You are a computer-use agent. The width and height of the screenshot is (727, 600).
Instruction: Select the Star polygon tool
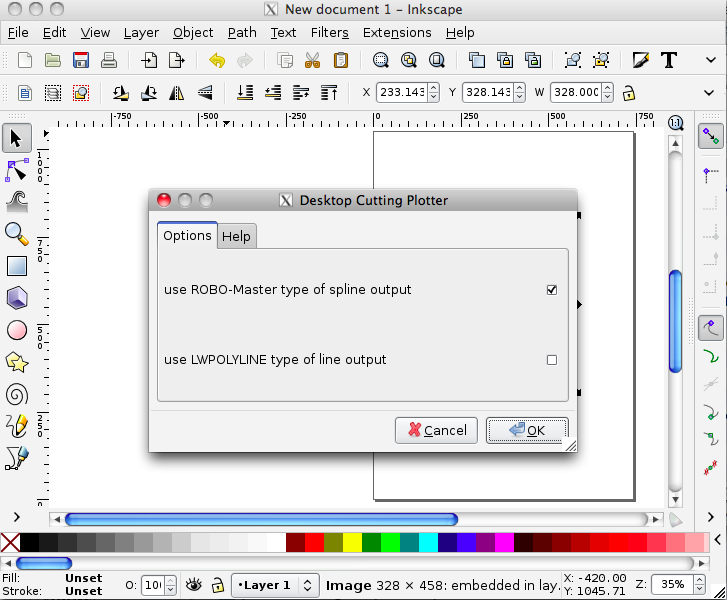(x=17, y=363)
